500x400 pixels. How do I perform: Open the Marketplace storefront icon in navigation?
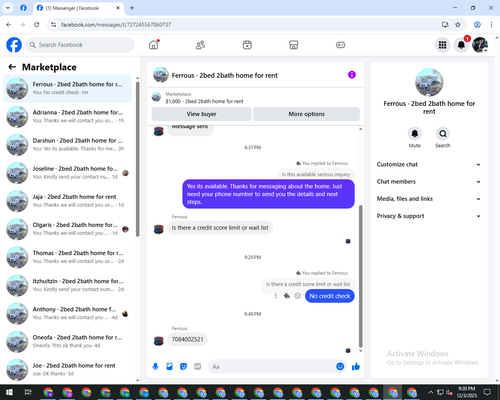point(294,45)
